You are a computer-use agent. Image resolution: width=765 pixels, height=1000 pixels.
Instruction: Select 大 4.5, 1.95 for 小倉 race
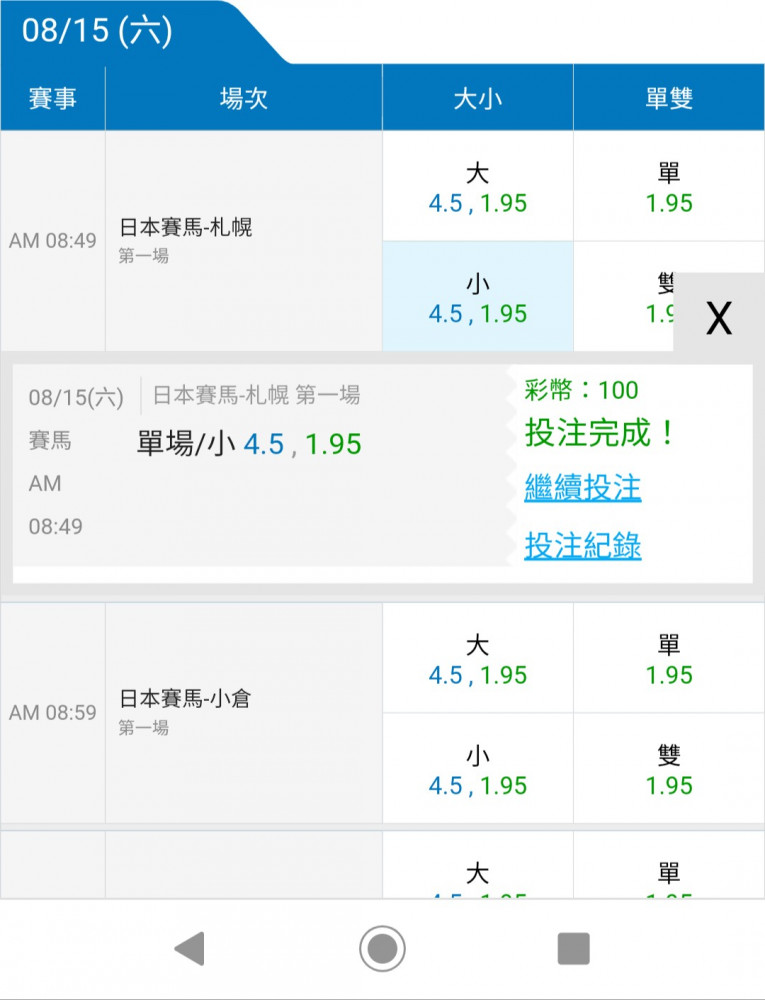tap(477, 658)
